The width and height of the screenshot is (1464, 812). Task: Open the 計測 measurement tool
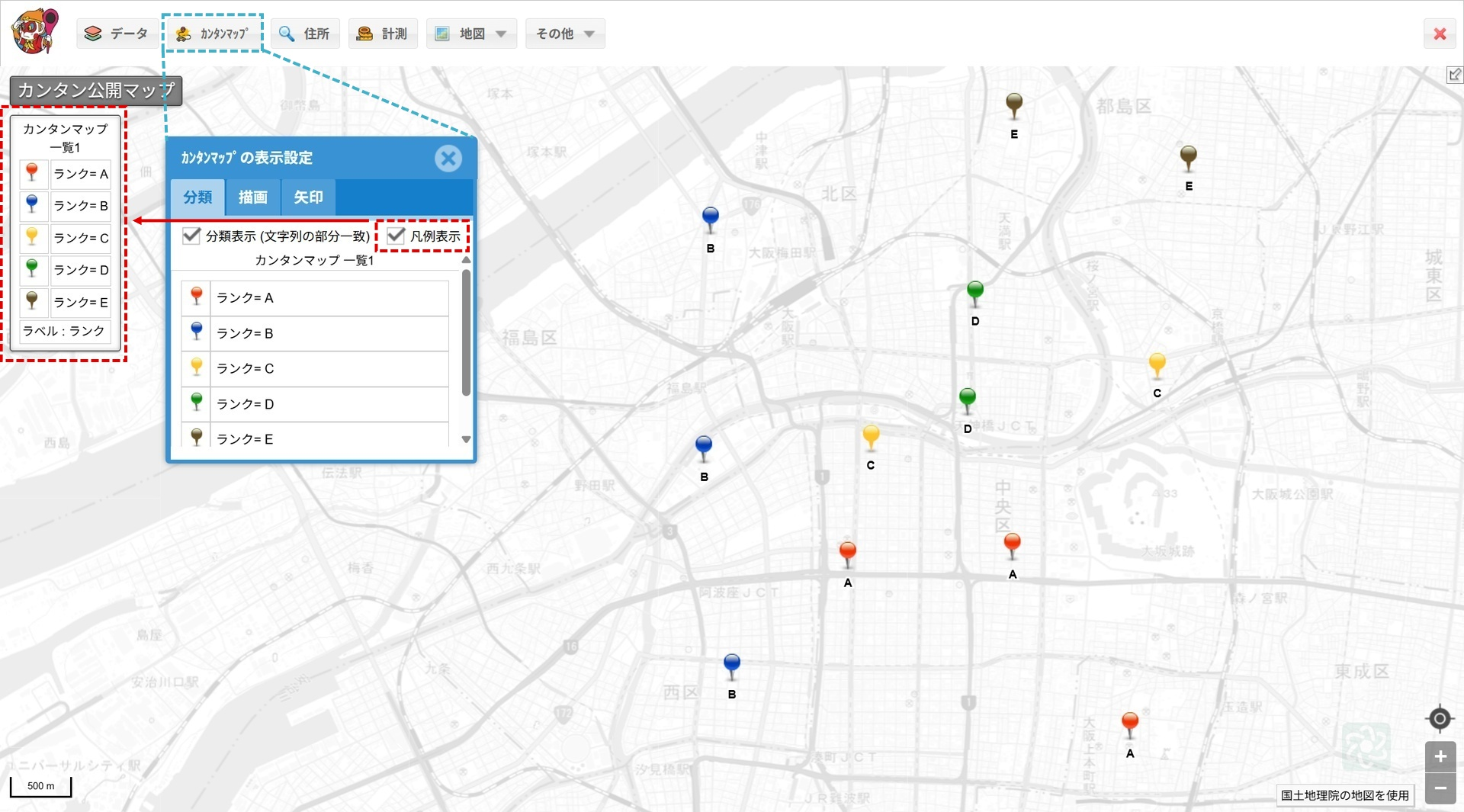click(383, 34)
